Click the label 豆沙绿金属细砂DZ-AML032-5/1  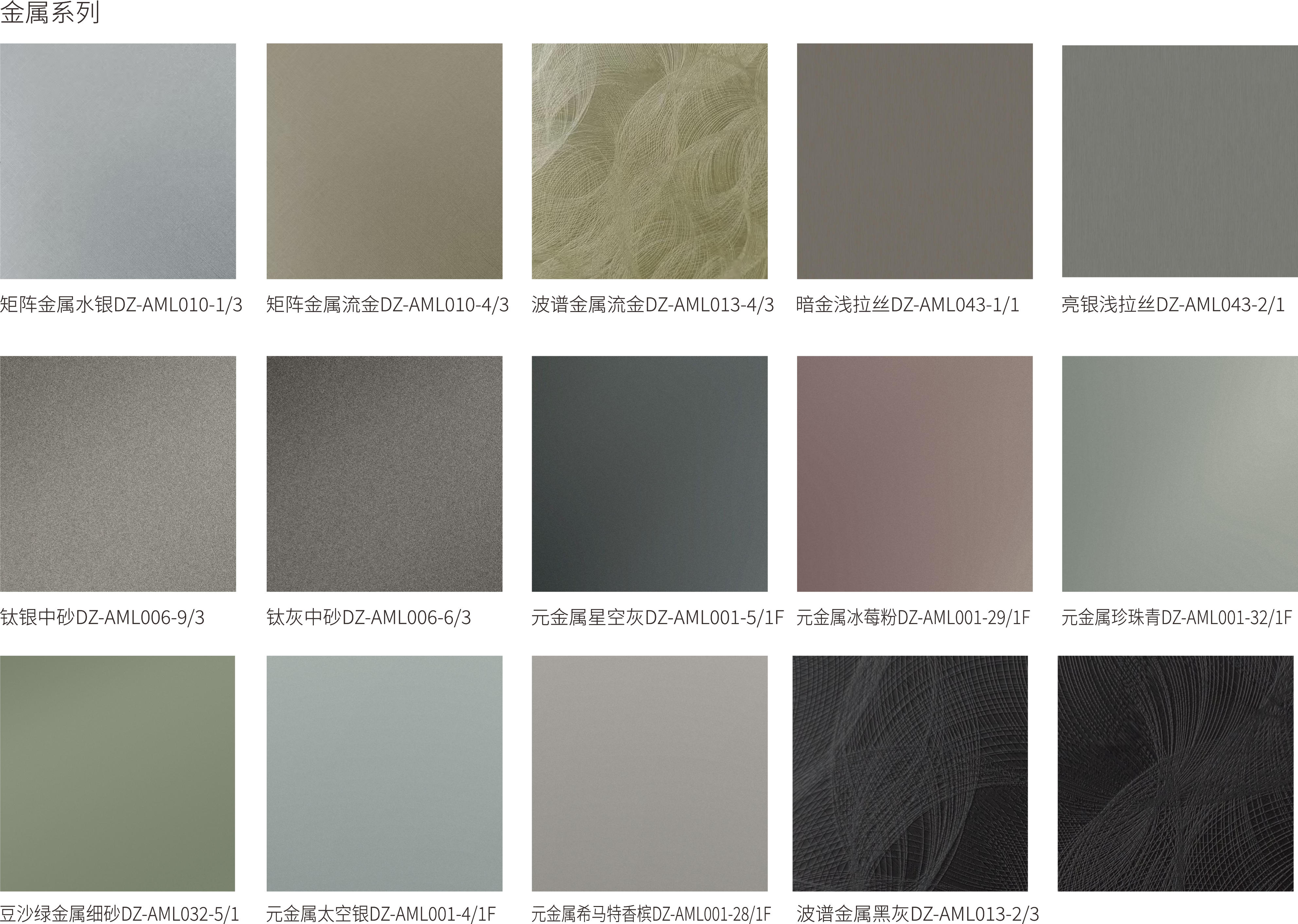click(x=119, y=914)
